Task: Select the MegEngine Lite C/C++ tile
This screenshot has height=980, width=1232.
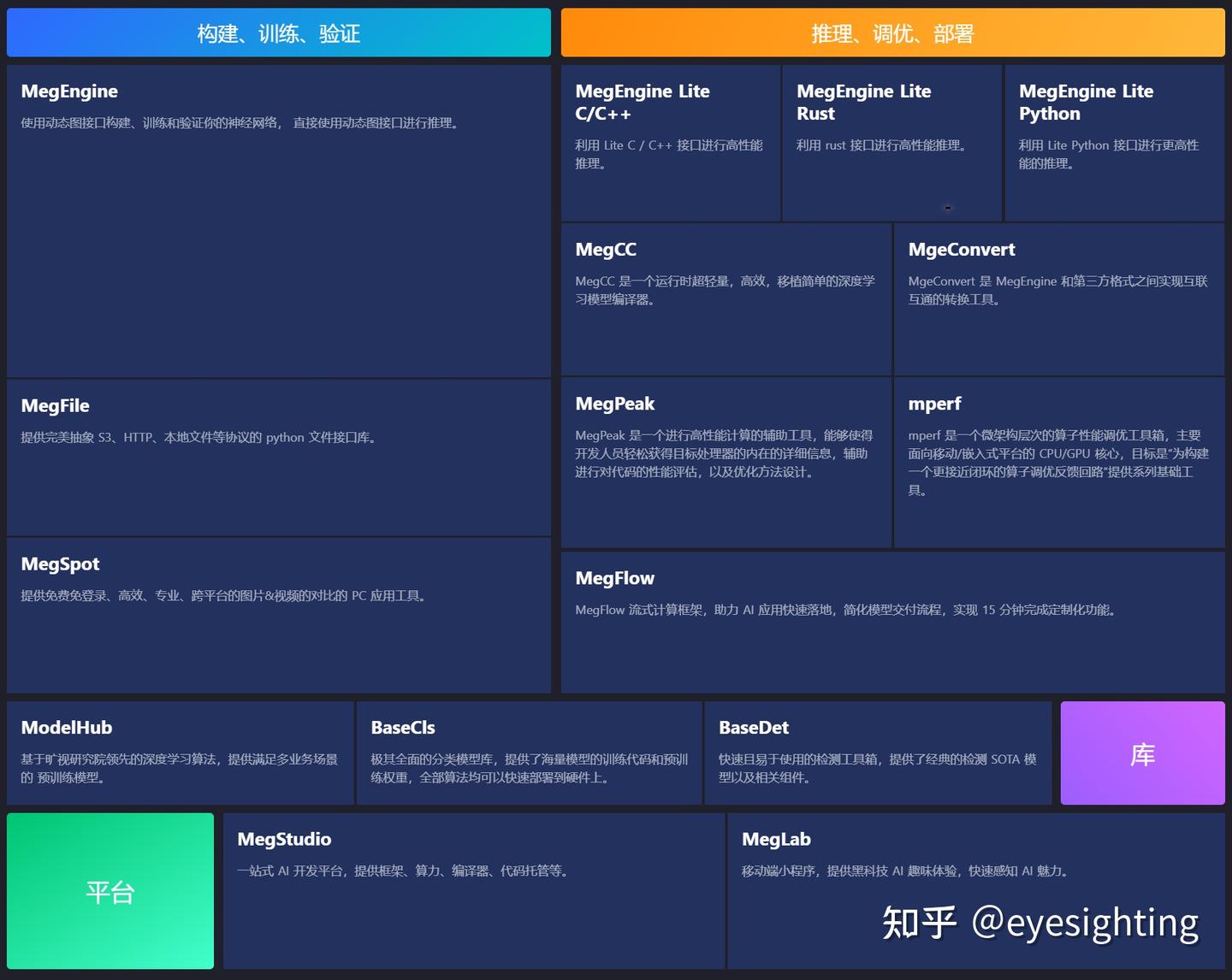Action: point(670,141)
